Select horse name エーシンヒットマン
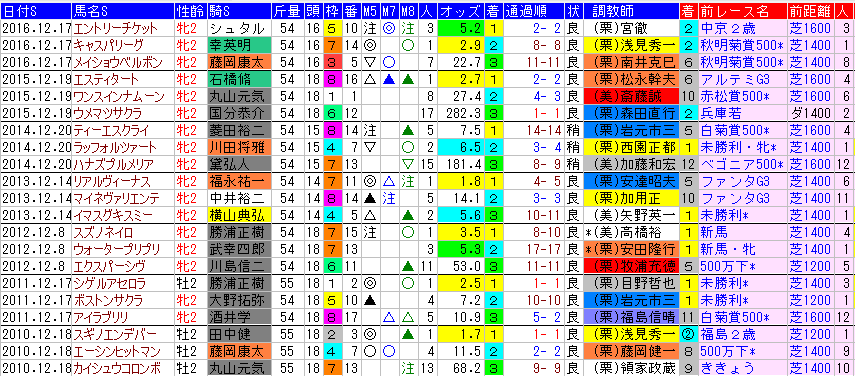The image size is (855, 376). 116,351
